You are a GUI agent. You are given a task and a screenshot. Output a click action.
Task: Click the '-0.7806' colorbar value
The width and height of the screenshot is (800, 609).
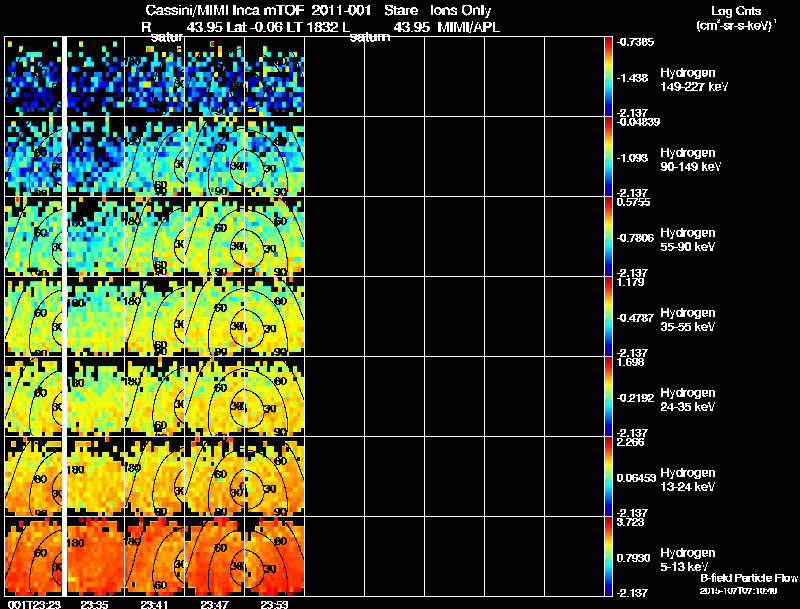[635, 238]
